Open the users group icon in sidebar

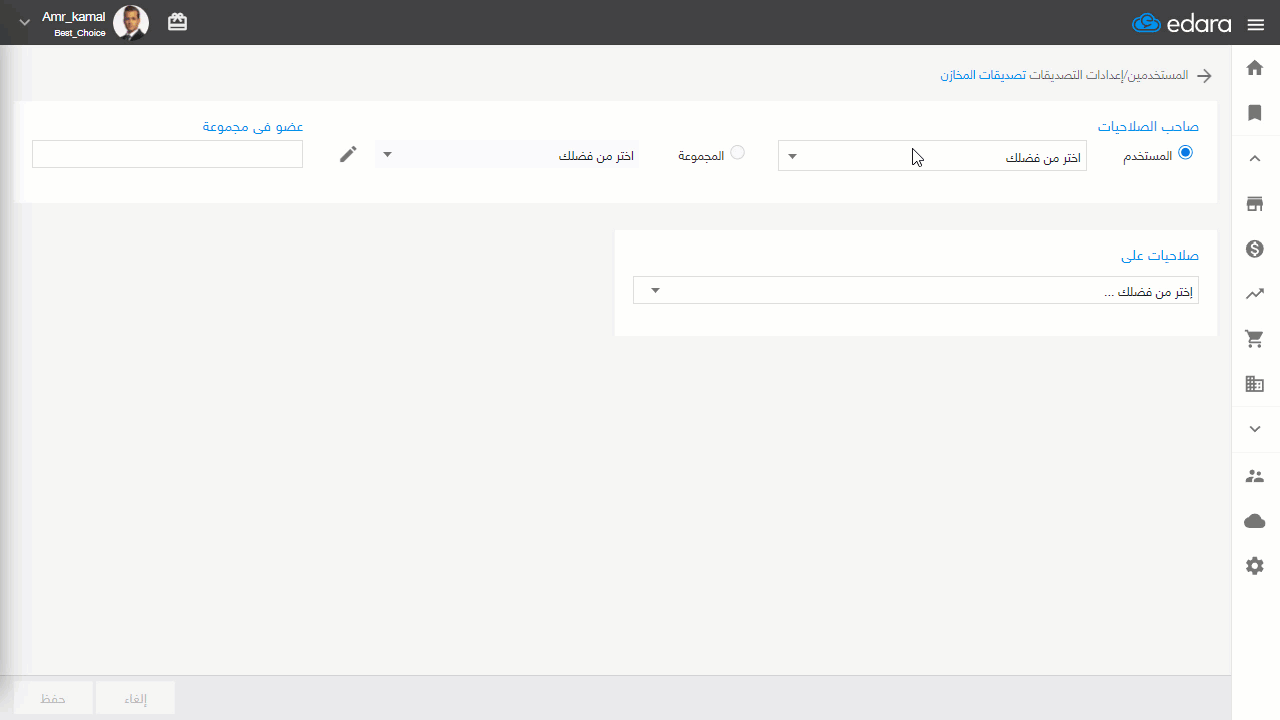click(1255, 476)
